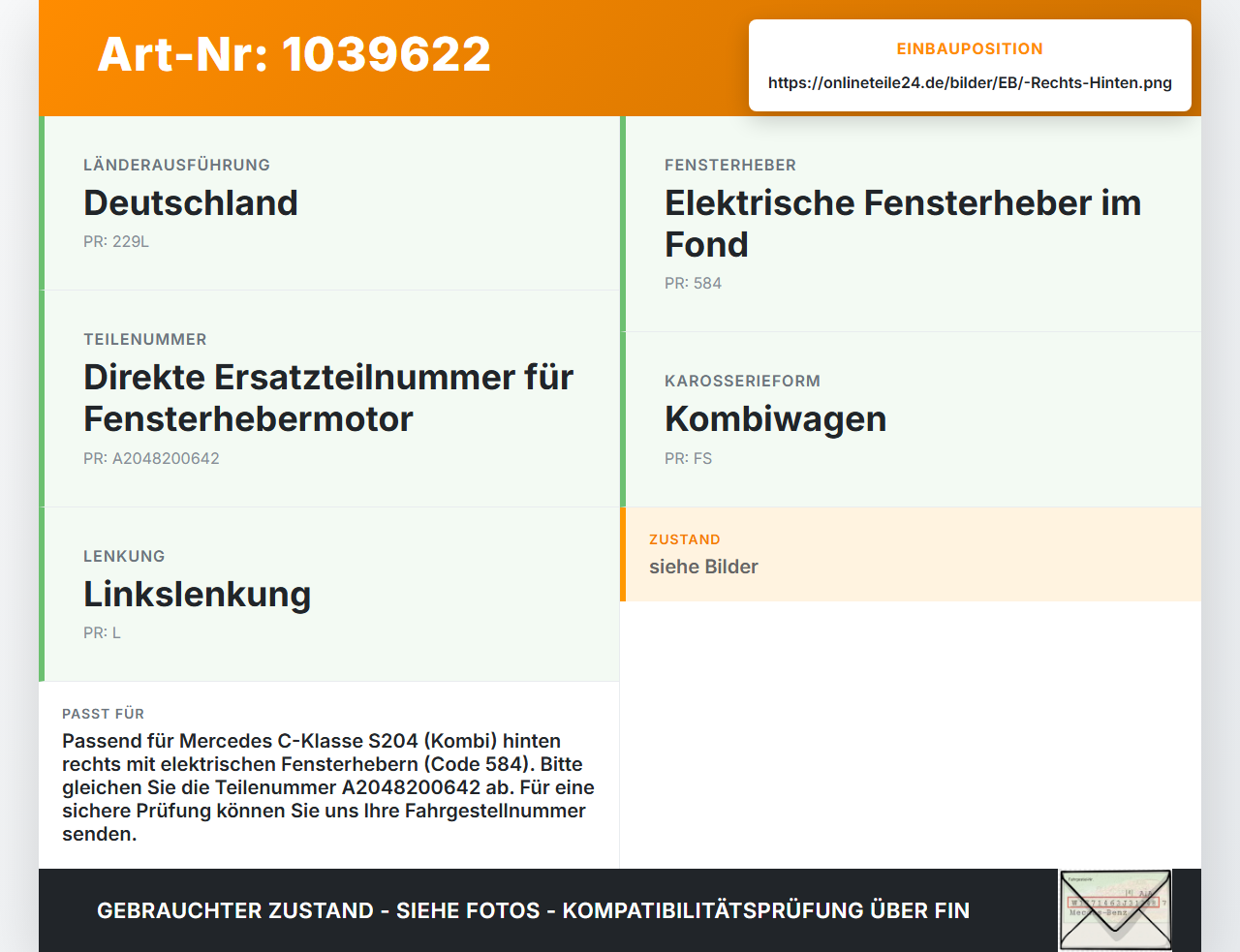
Task: Click the PR: A2048200642 part number
Action: (151, 458)
